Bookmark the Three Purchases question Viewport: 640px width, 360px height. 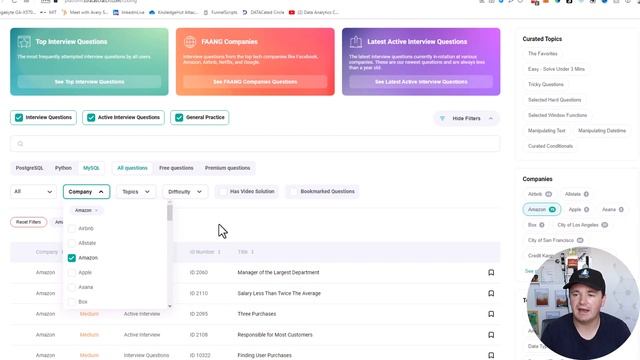pyautogui.click(x=491, y=314)
